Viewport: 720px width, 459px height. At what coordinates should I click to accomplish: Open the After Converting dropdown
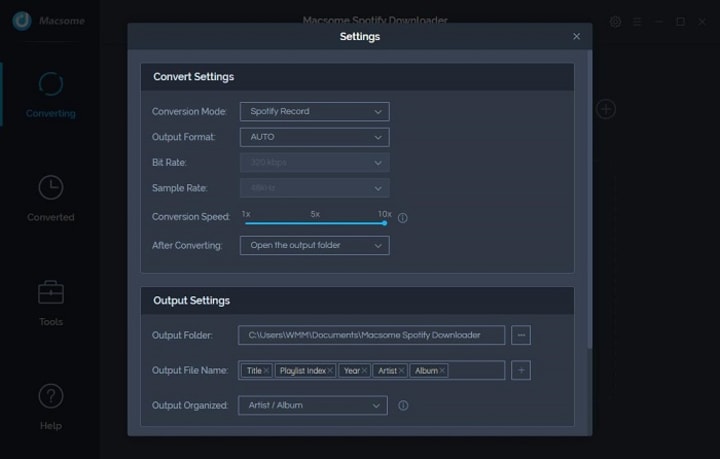315,246
